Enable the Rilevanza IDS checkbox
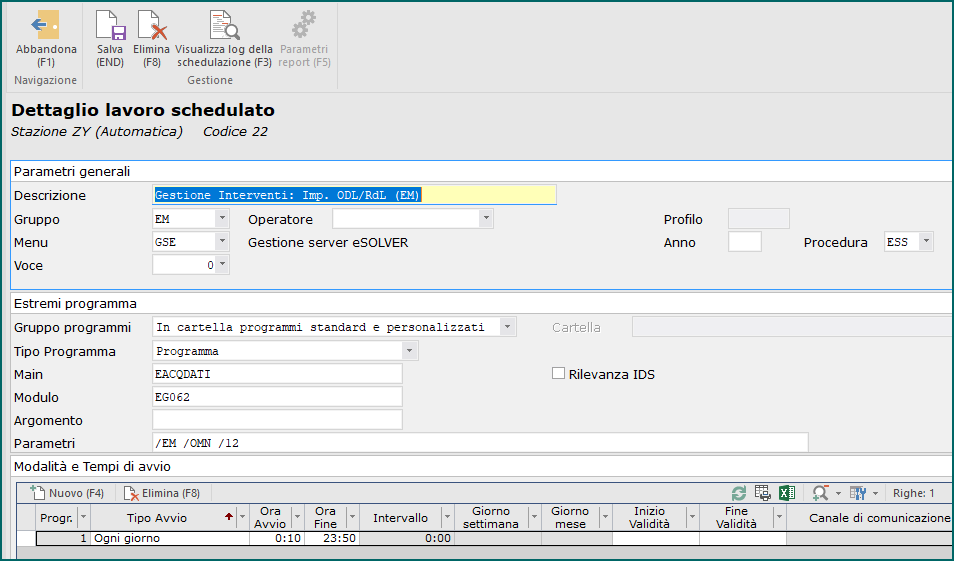This screenshot has width=954, height=561. pos(559,374)
